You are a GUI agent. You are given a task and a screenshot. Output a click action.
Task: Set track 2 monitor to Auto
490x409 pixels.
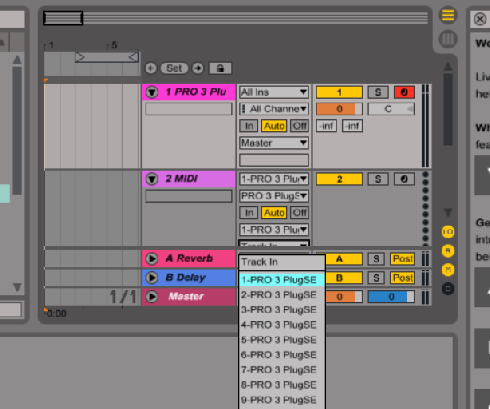coord(274,213)
